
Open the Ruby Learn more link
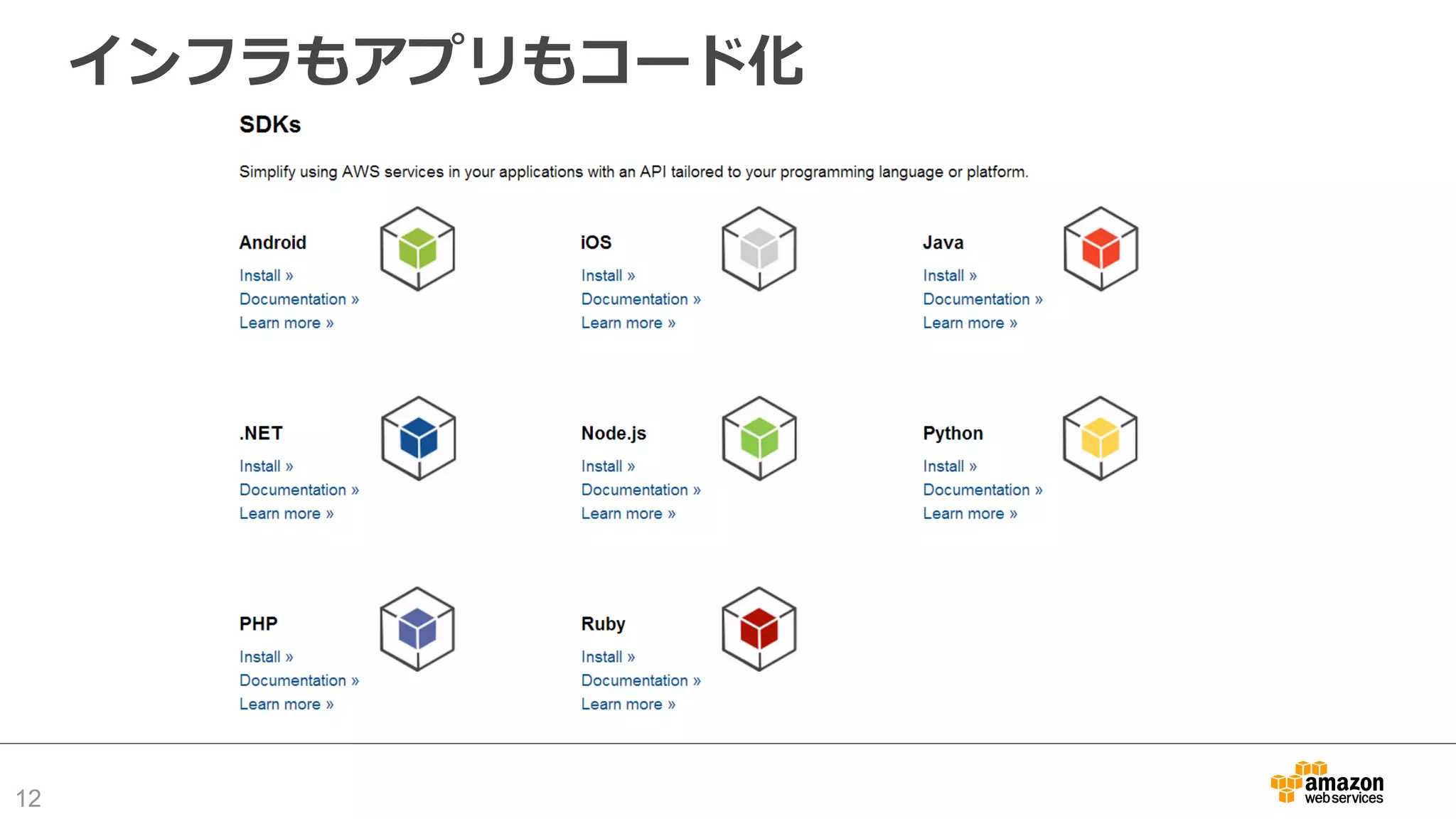(x=628, y=704)
